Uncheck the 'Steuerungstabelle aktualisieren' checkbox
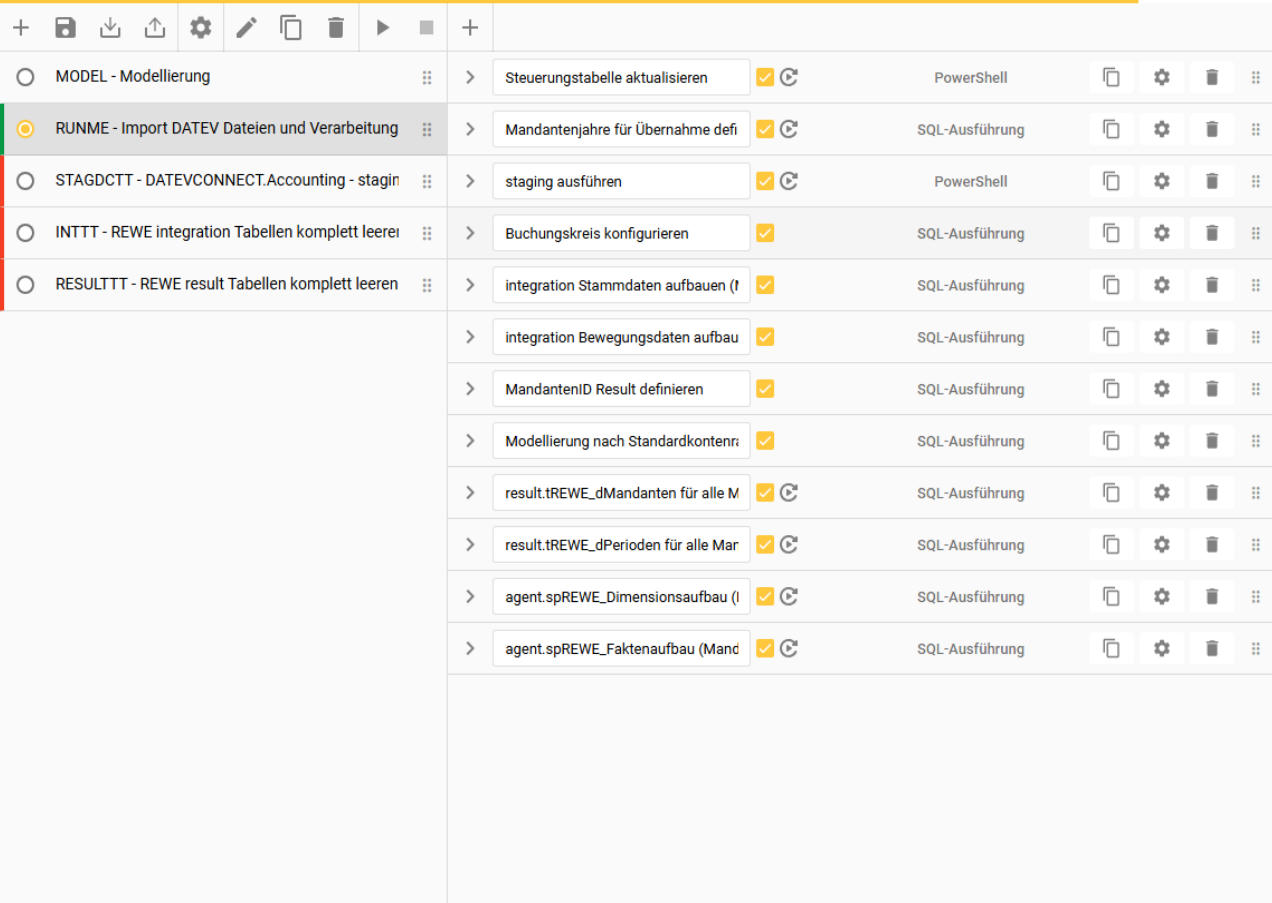1272x903 pixels. pos(765,77)
